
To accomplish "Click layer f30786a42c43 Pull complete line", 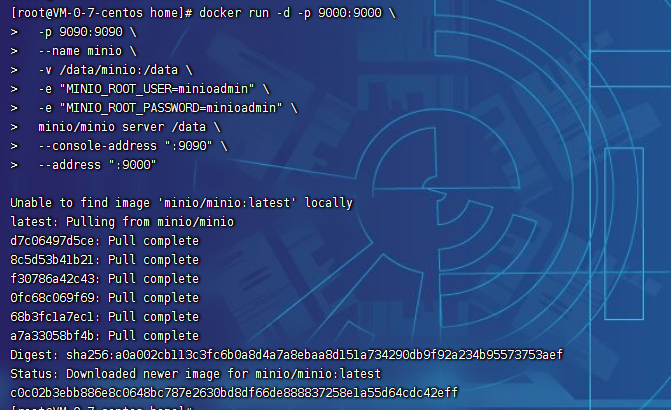I will 105,279.
